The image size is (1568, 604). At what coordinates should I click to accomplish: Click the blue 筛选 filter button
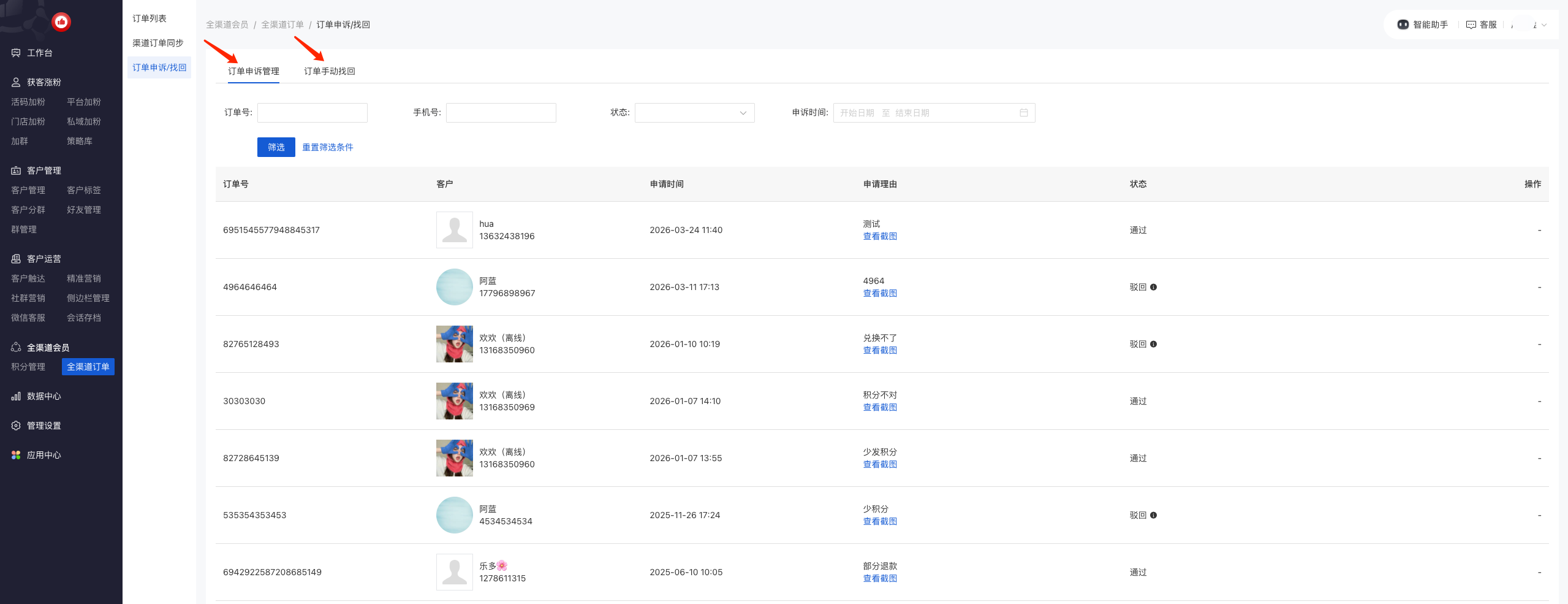(x=276, y=147)
